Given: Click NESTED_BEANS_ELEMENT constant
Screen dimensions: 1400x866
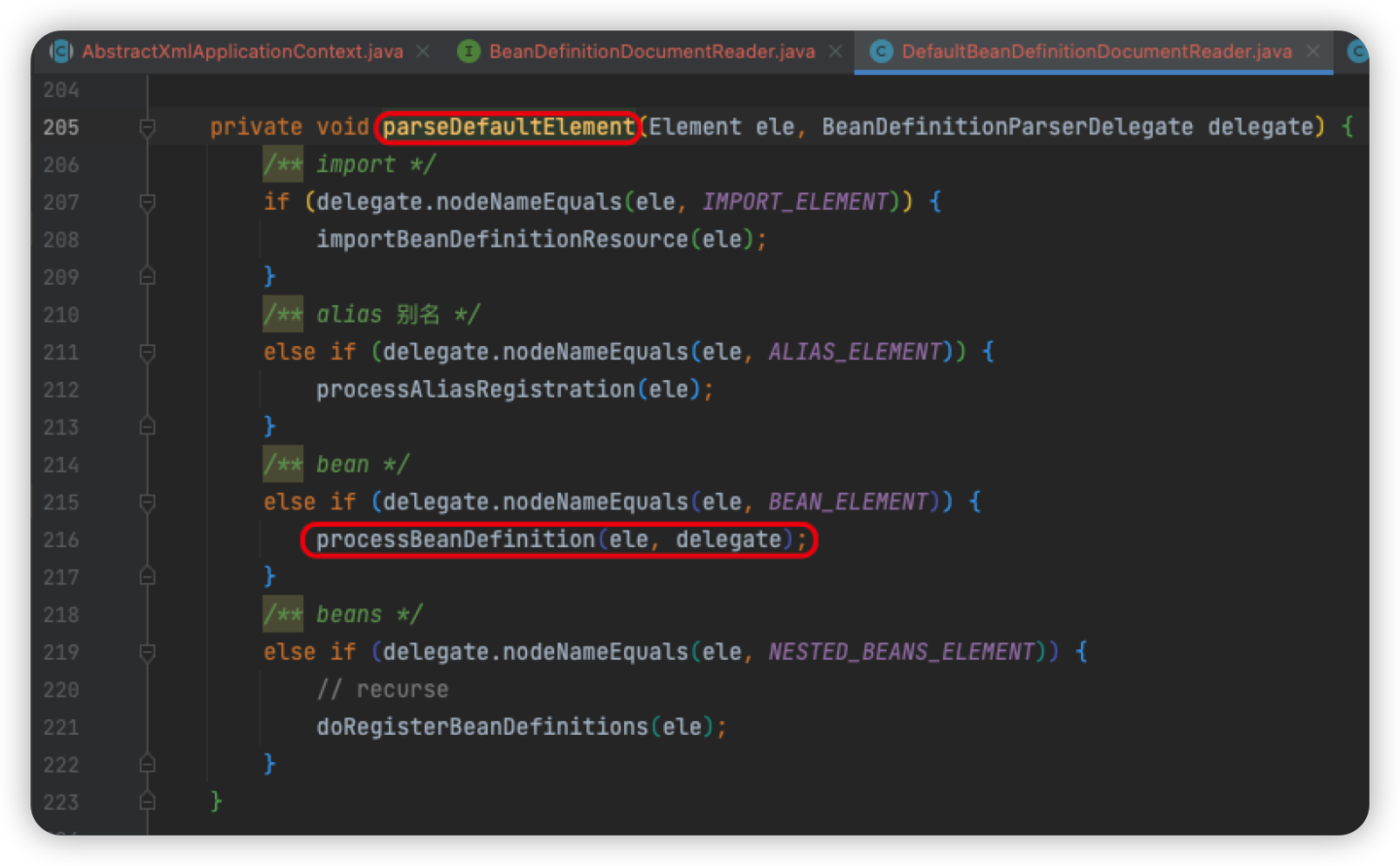Looking at the screenshot, I should coord(901,652).
